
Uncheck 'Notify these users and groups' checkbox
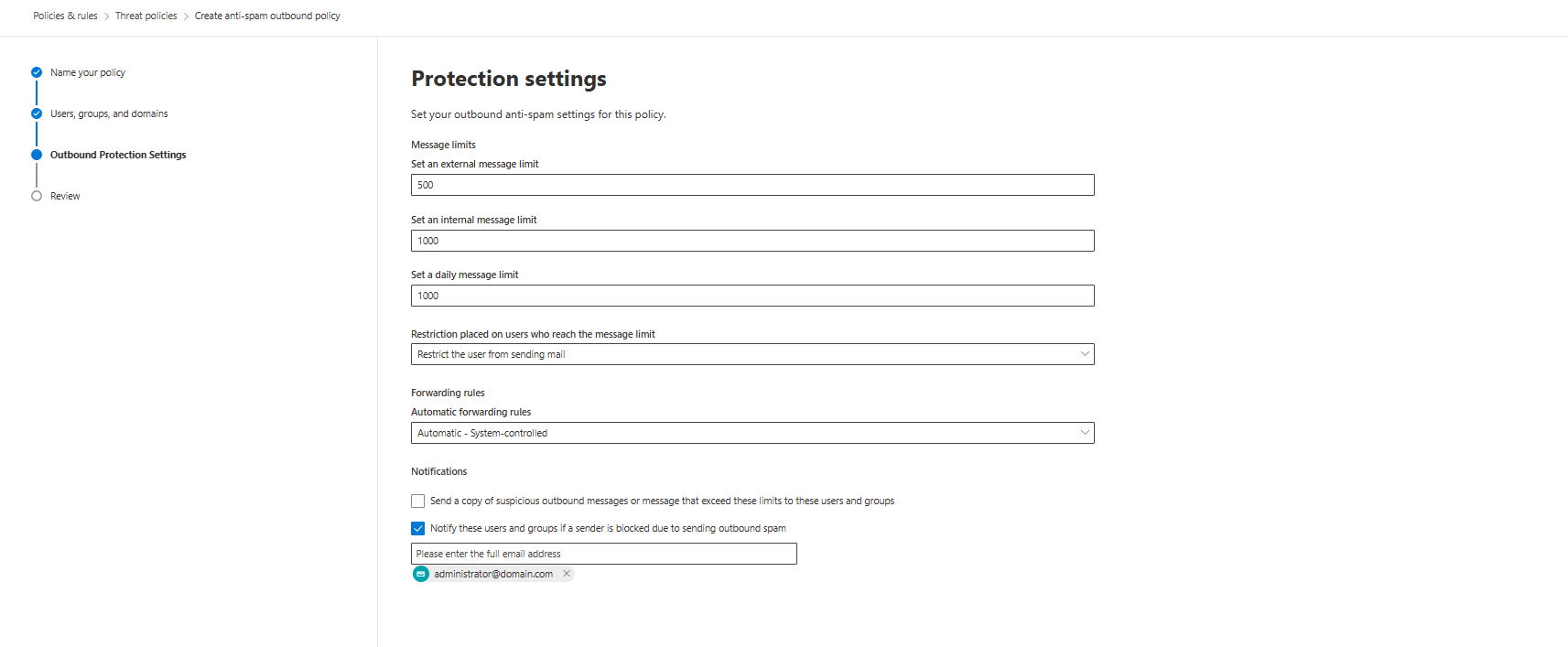pyautogui.click(x=418, y=528)
